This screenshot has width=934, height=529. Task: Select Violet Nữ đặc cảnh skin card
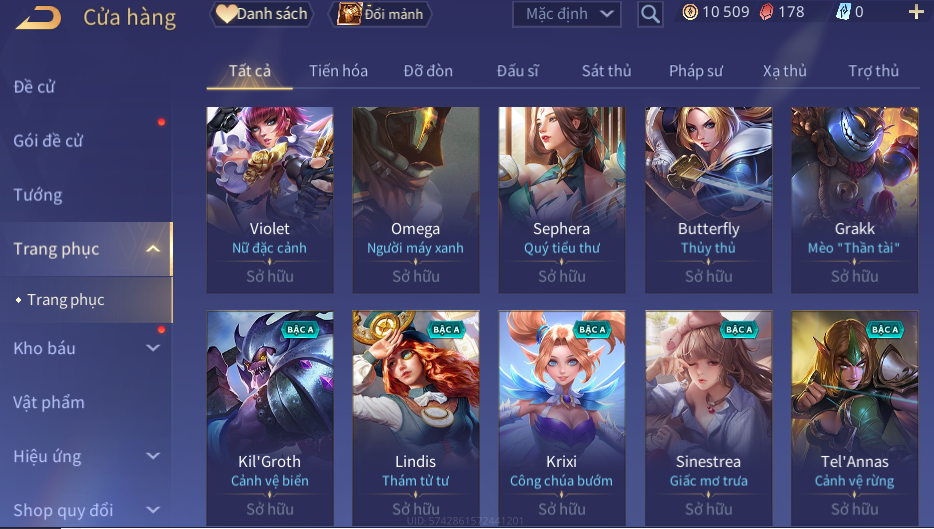pos(270,200)
